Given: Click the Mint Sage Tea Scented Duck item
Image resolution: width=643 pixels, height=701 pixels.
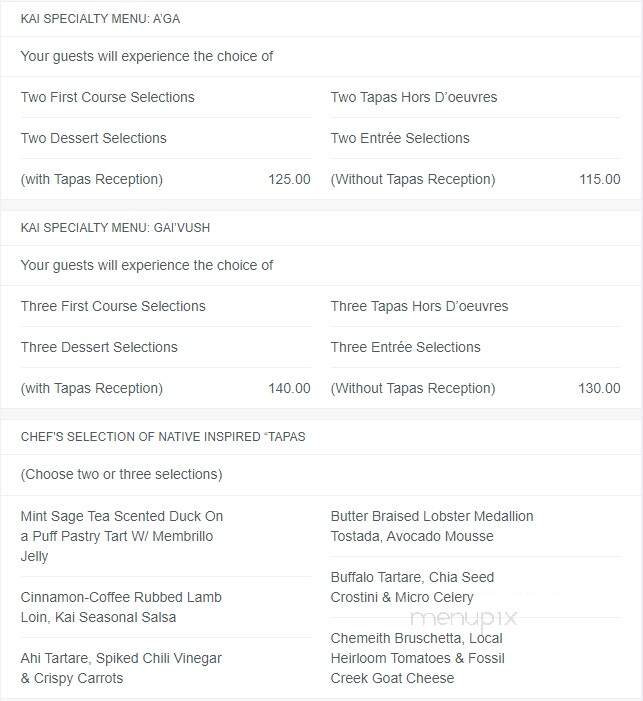Looking at the screenshot, I should click(122, 536).
